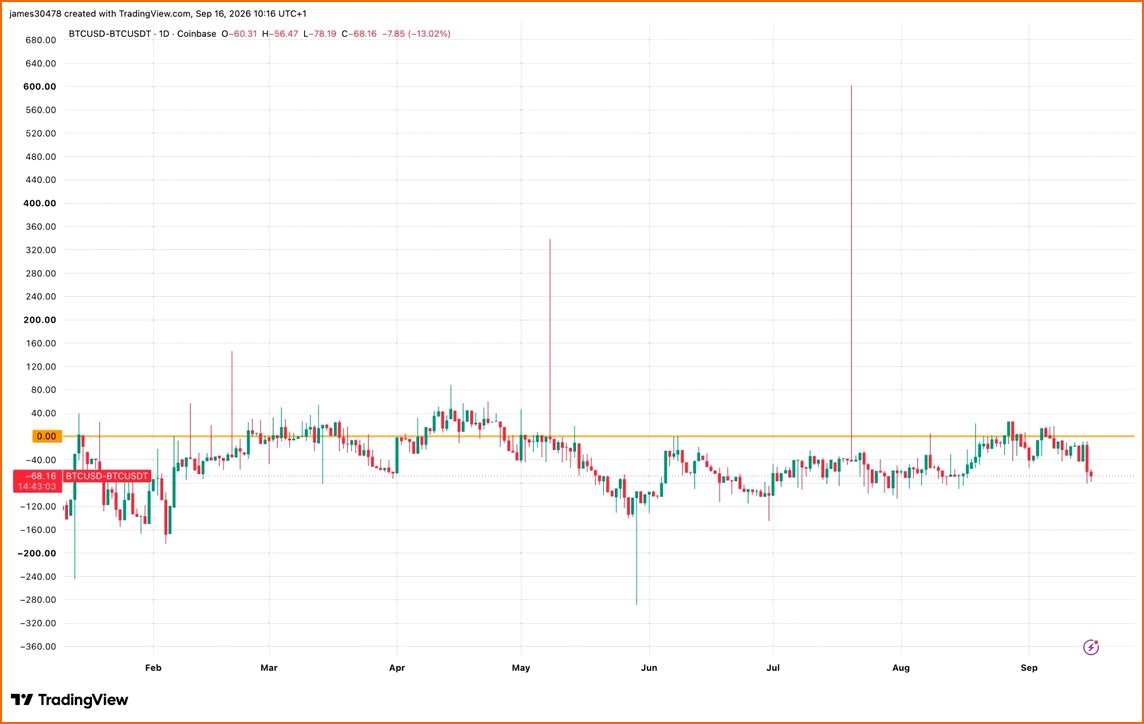Screen dimensions: 1144x724
Task: Click the Coinbase exchange name in header
Action: point(197,34)
